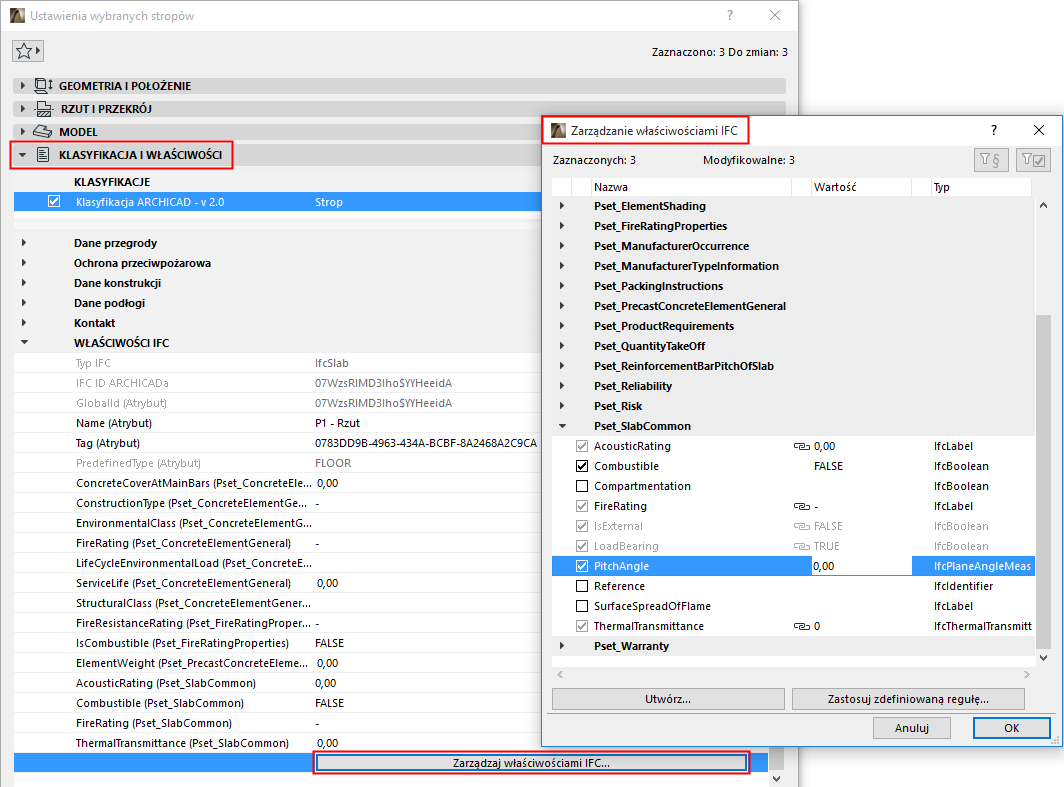Click the list icon on KLASYFIKACJA I WŁAŚCIWOŚCI panel

[43, 155]
